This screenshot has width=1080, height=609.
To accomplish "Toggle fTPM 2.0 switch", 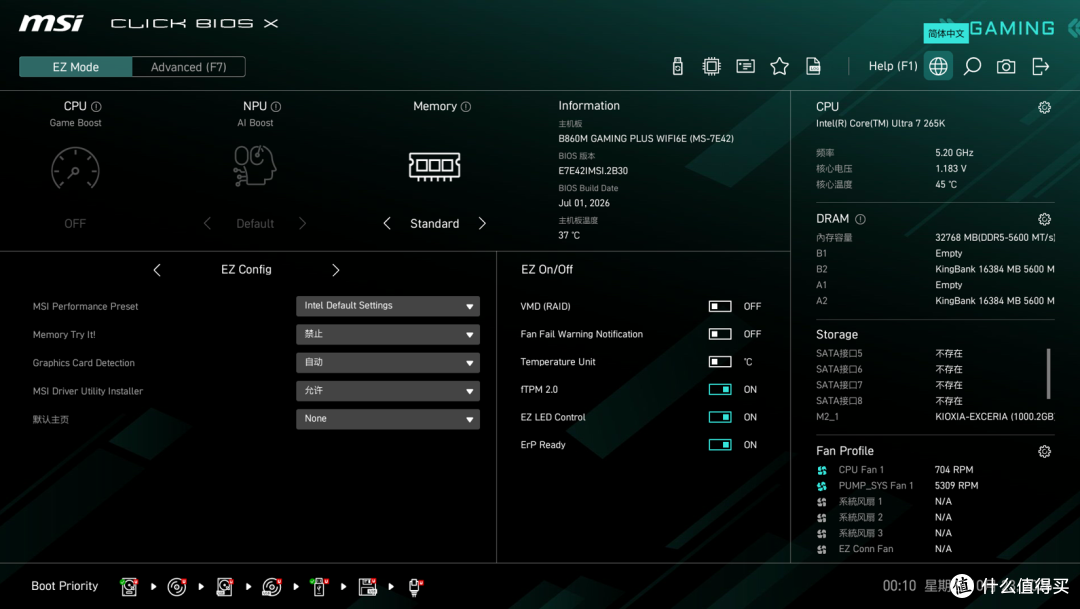I will pyautogui.click(x=720, y=389).
